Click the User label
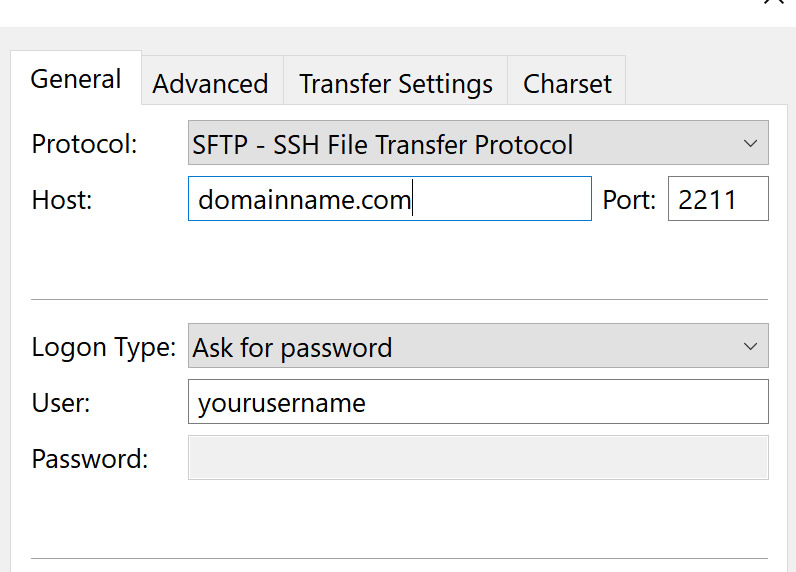Image resolution: width=796 pixels, height=572 pixels. pyautogui.click(x=61, y=403)
